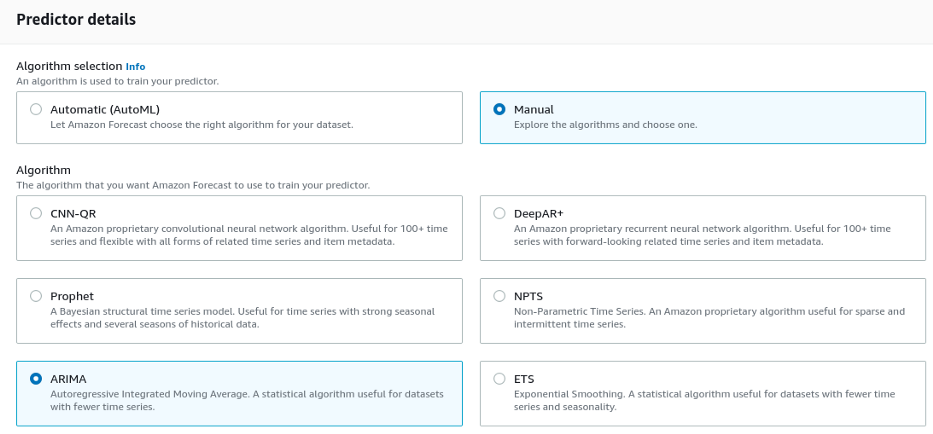Switch to the ETS algorithm radio button
933x434 pixels.
coord(500,379)
